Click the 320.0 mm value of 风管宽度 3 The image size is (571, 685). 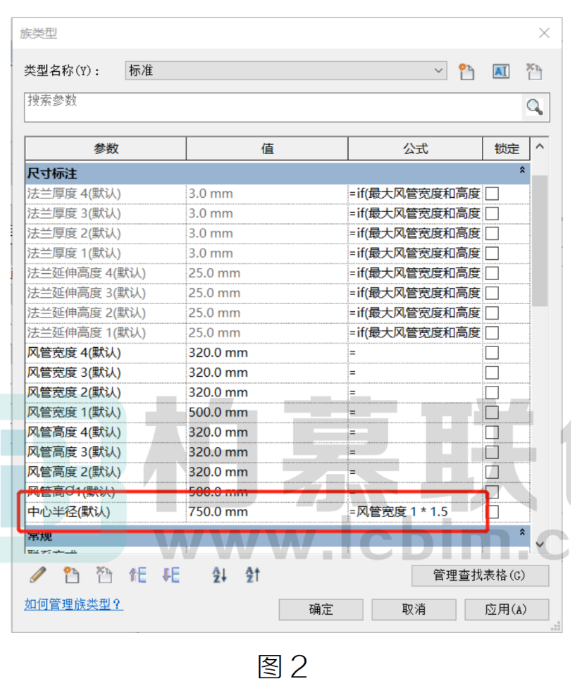(x=218, y=373)
